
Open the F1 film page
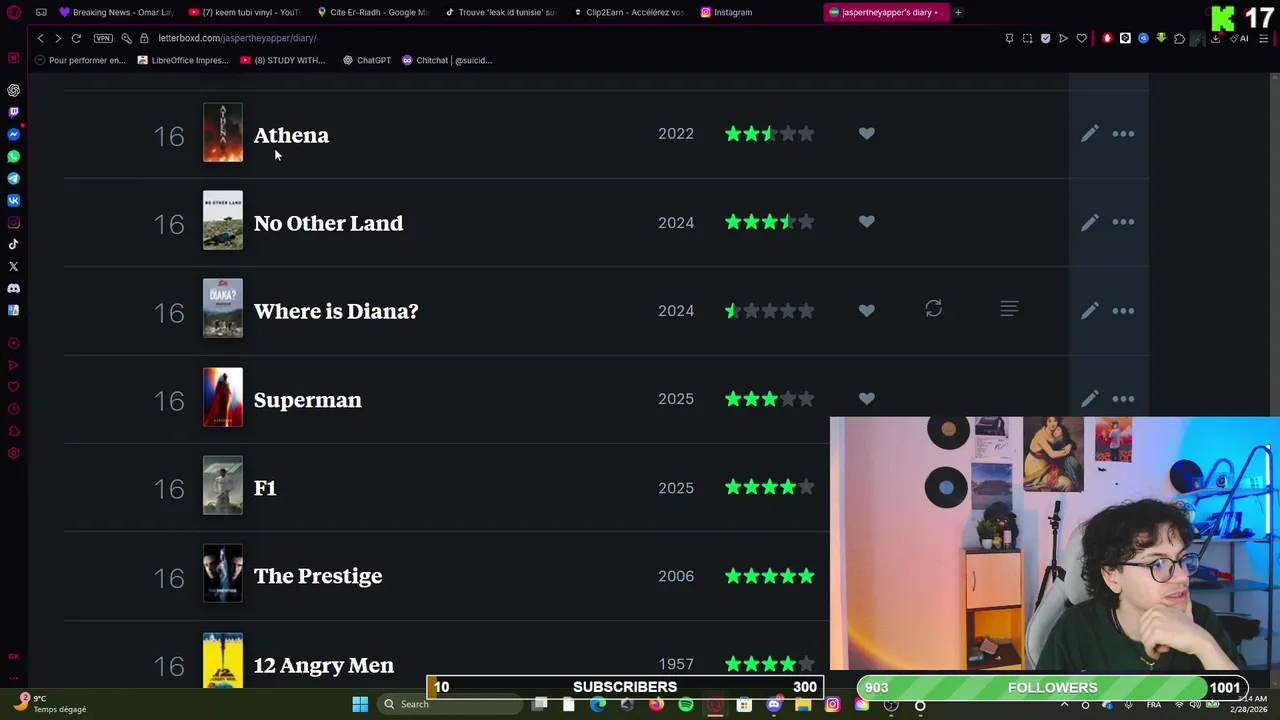click(265, 488)
